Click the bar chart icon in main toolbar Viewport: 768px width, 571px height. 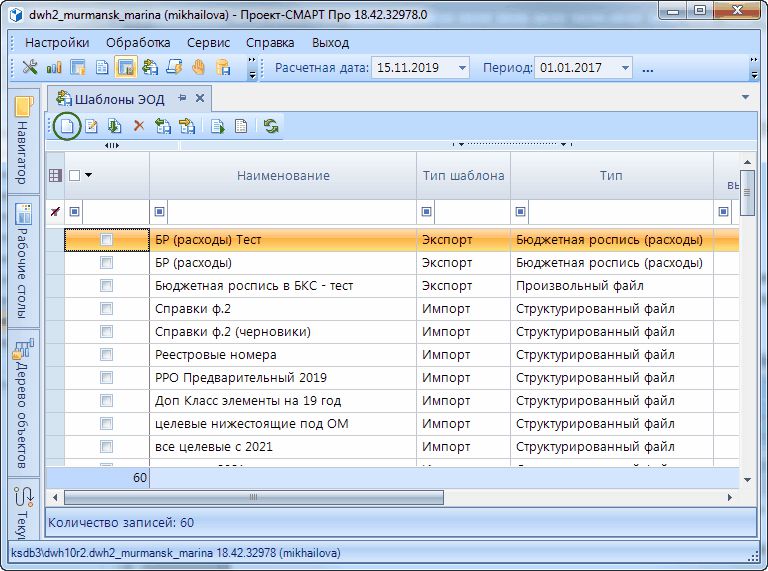coord(54,68)
